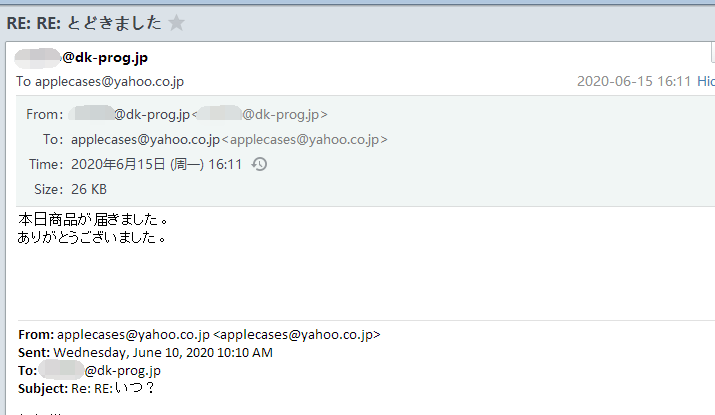The height and width of the screenshot is (415, 715).
Task: Click the partially visible Hide link at right
Action: tap(704, 81)
